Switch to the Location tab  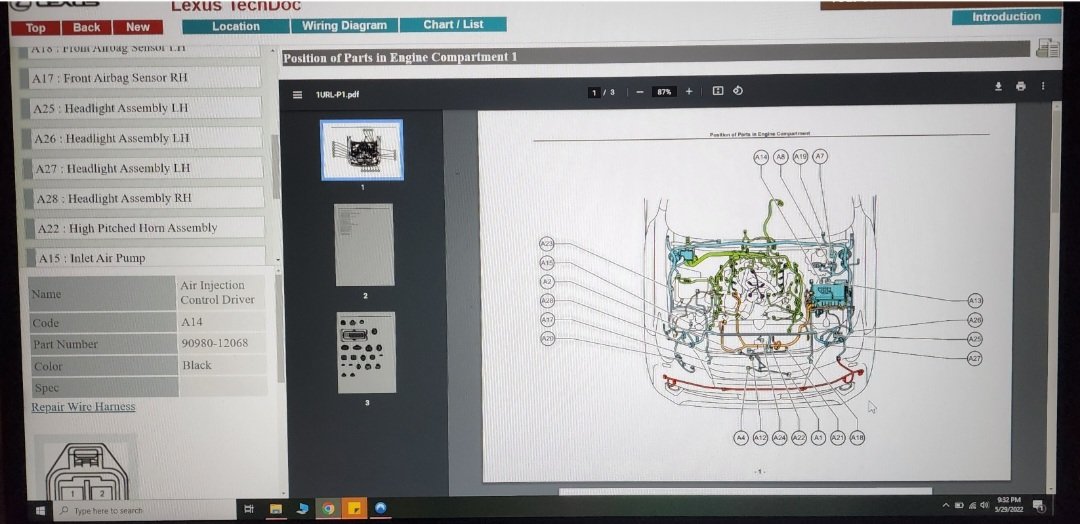point(236,26)
